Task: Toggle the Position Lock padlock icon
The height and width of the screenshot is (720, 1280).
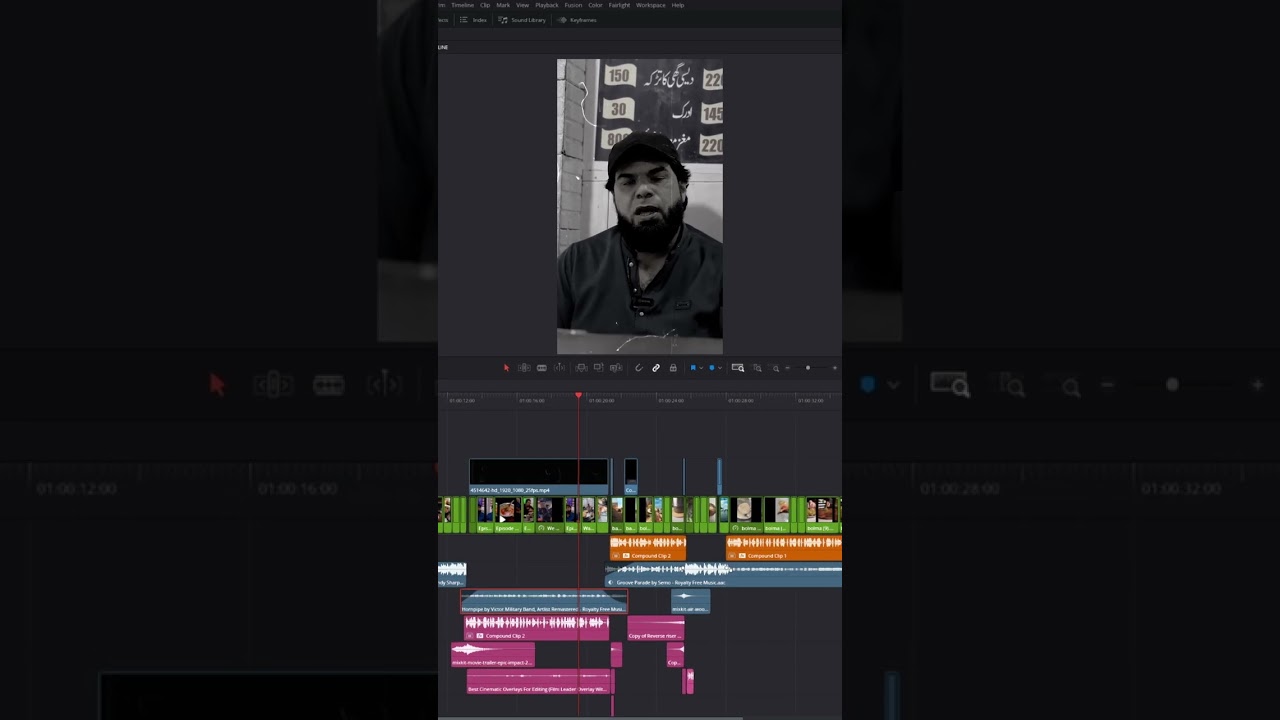Action: 673,368
